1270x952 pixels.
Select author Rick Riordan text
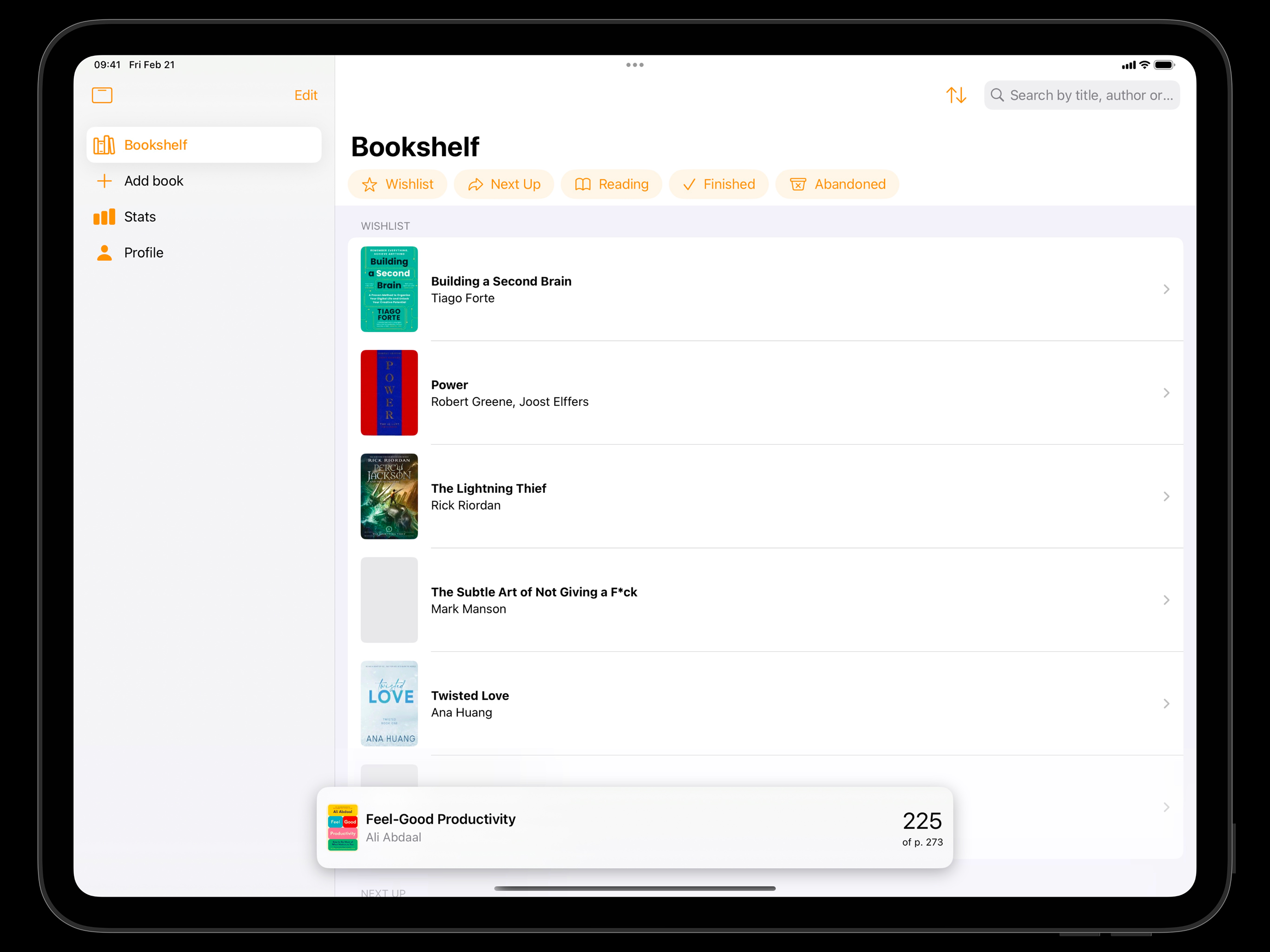pos(466,505)
